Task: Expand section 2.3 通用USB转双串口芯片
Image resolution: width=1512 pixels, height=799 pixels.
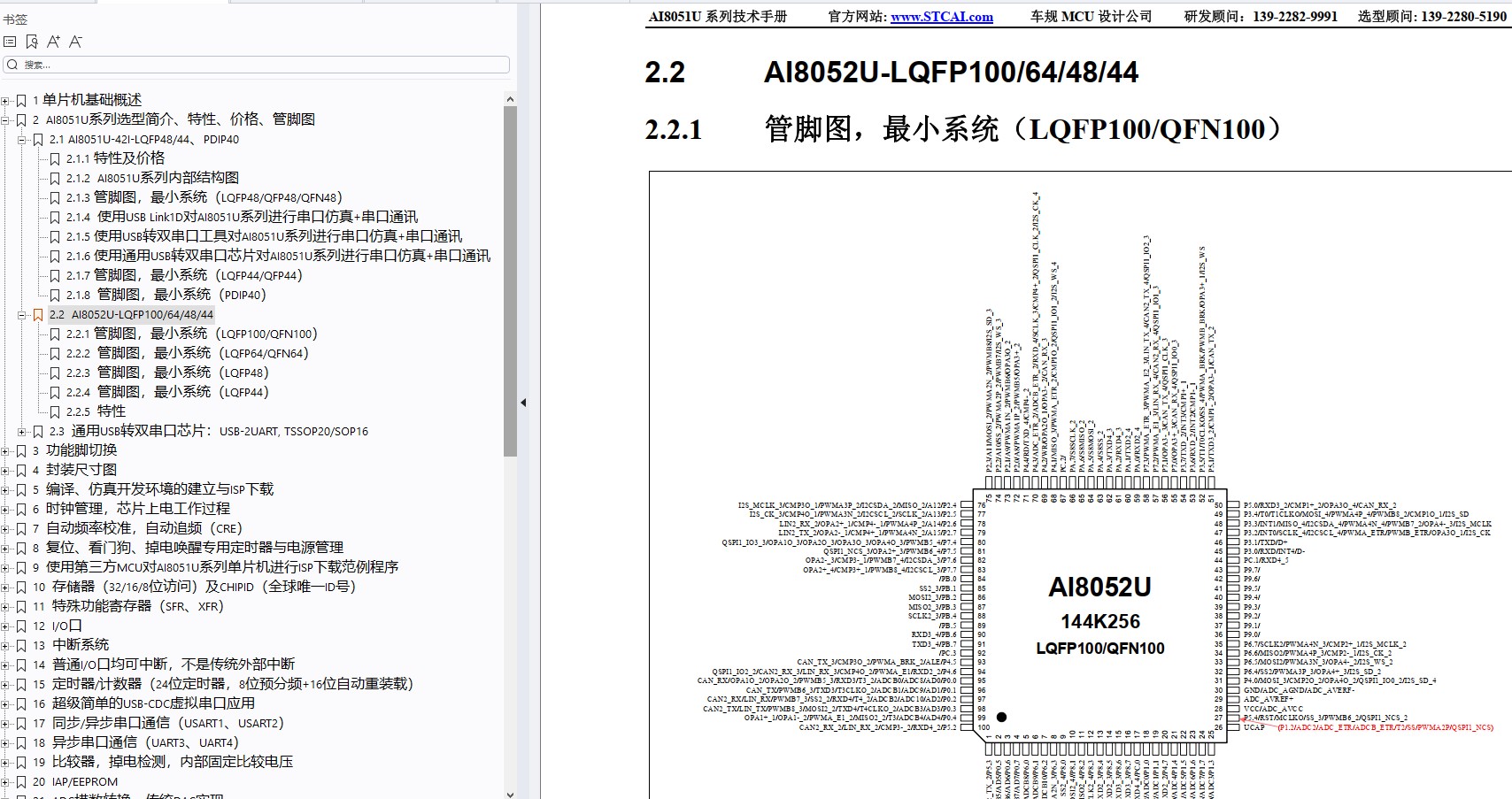Action: point(22,431)
